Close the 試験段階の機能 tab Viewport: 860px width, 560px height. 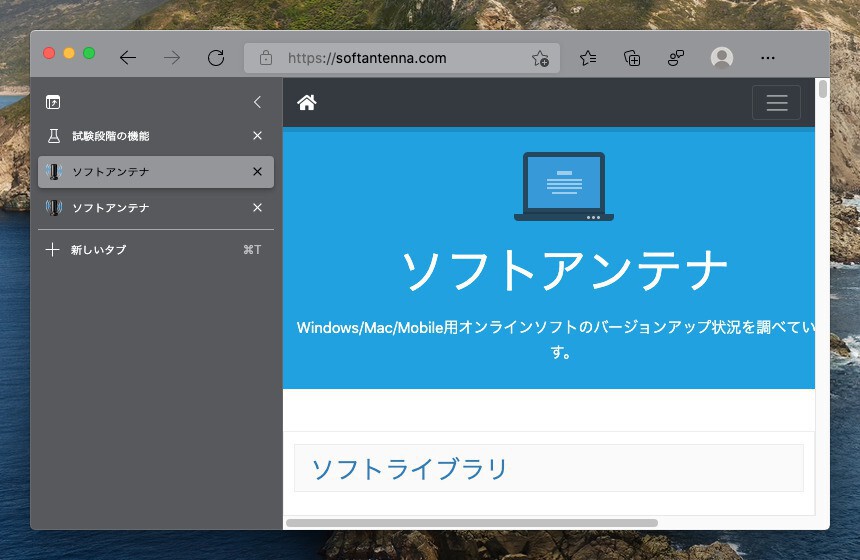pos(257,135)
